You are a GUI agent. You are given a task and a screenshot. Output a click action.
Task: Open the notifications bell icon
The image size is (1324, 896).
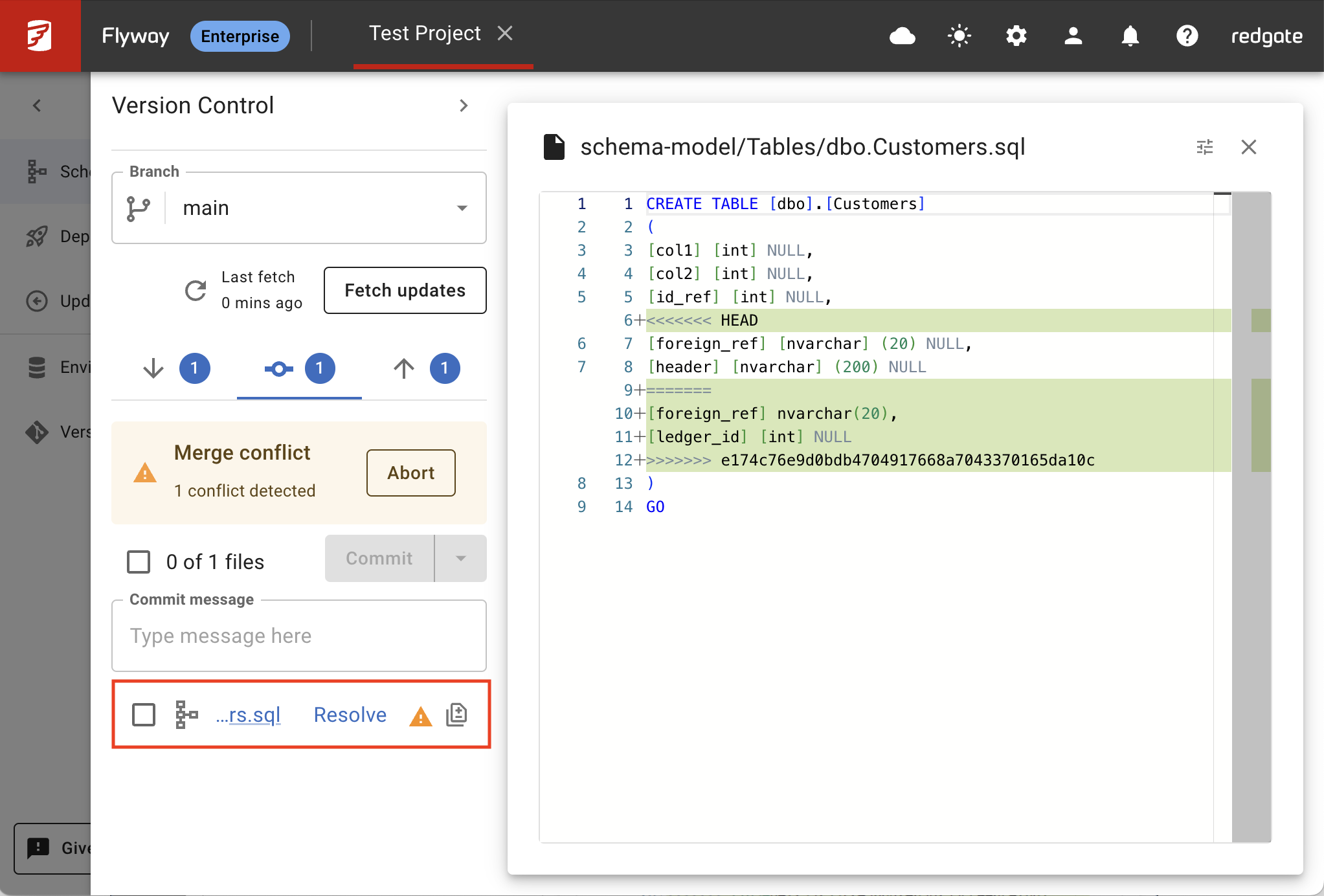(x=1130, y=36)
